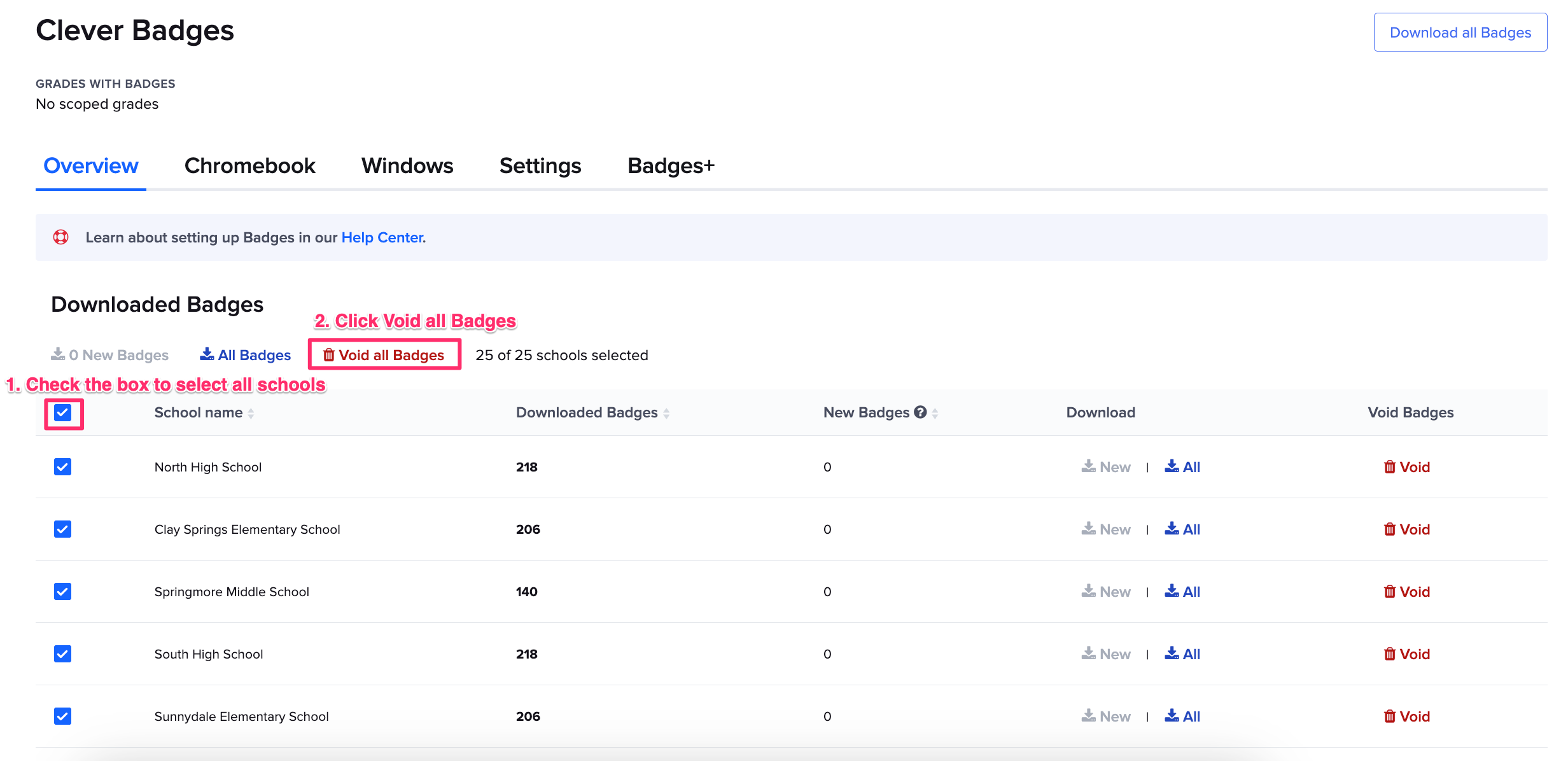
Task: Sort by School name column arrows
Action: click(251, 414)
